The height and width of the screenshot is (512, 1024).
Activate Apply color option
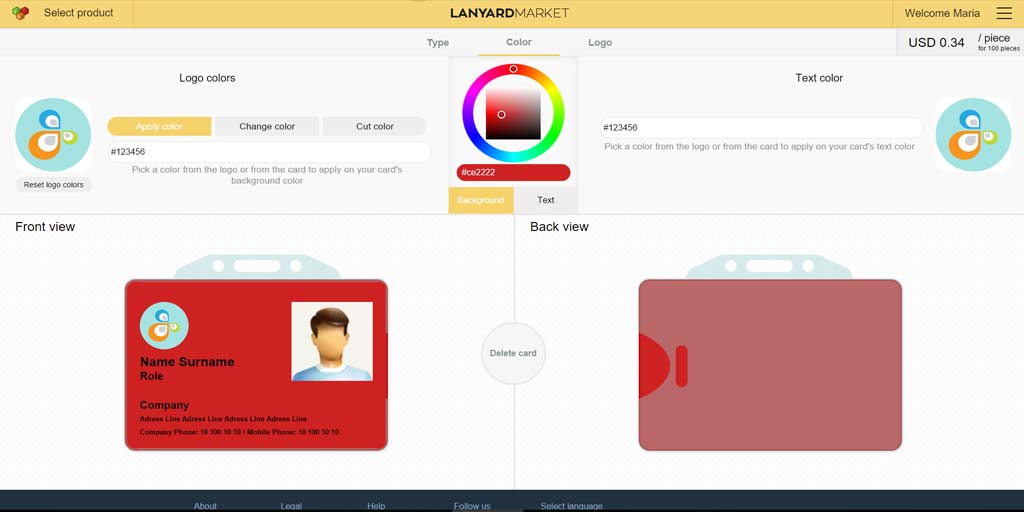pos(159,126)
